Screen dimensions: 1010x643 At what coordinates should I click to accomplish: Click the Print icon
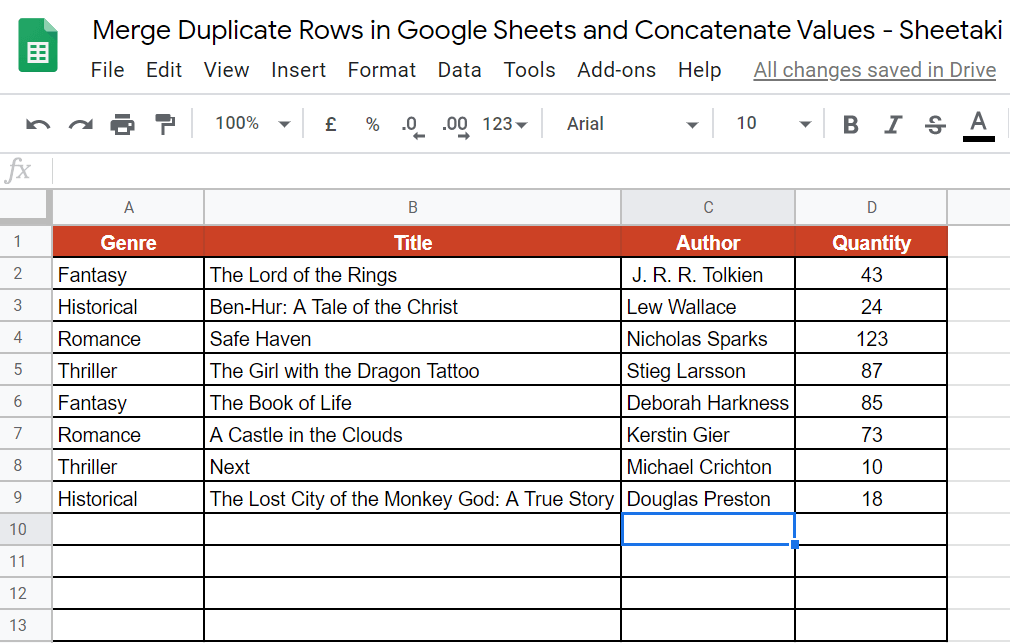[x=122, y=124]
